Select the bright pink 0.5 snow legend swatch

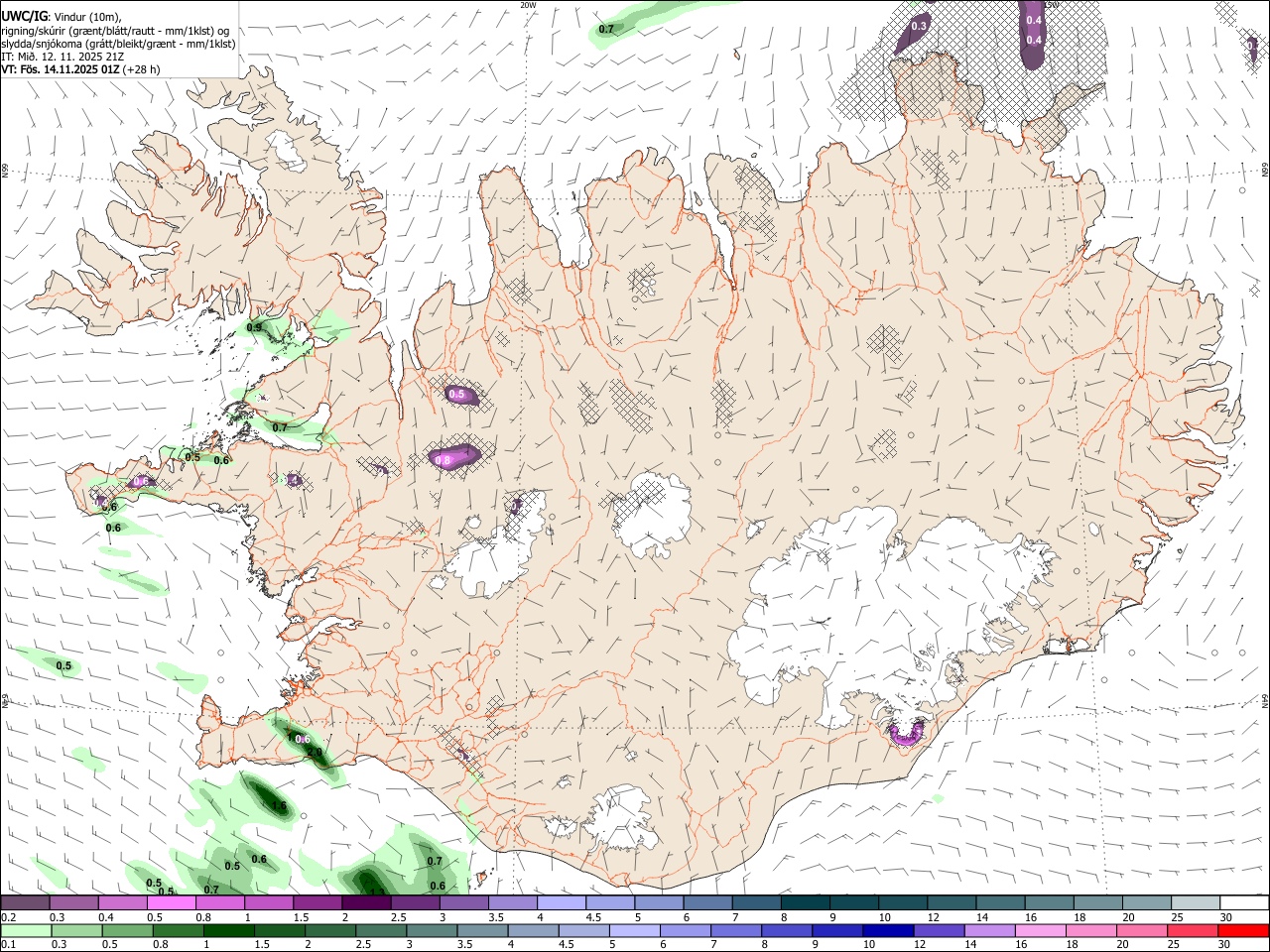tap(172, 903)
